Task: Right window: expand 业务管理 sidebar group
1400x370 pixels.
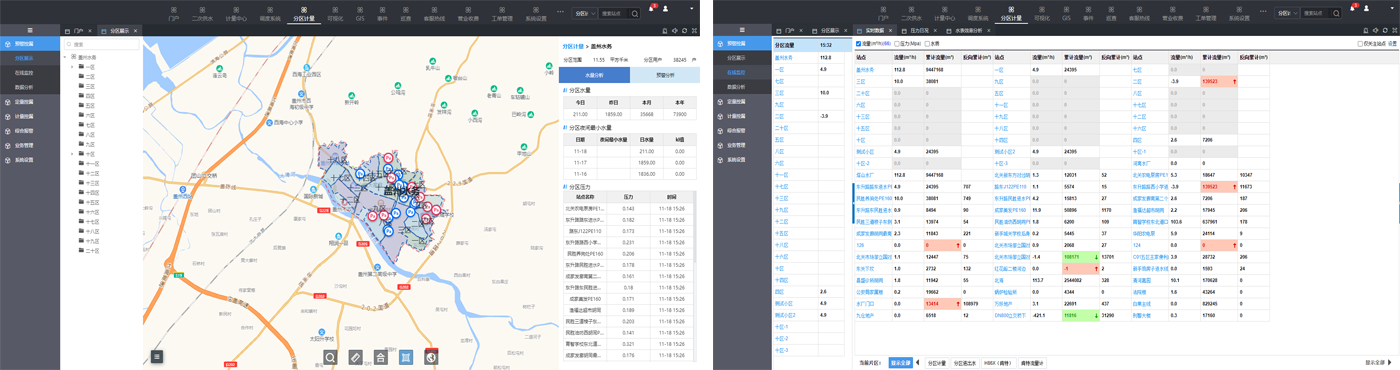Action: (x=742, y=145)
